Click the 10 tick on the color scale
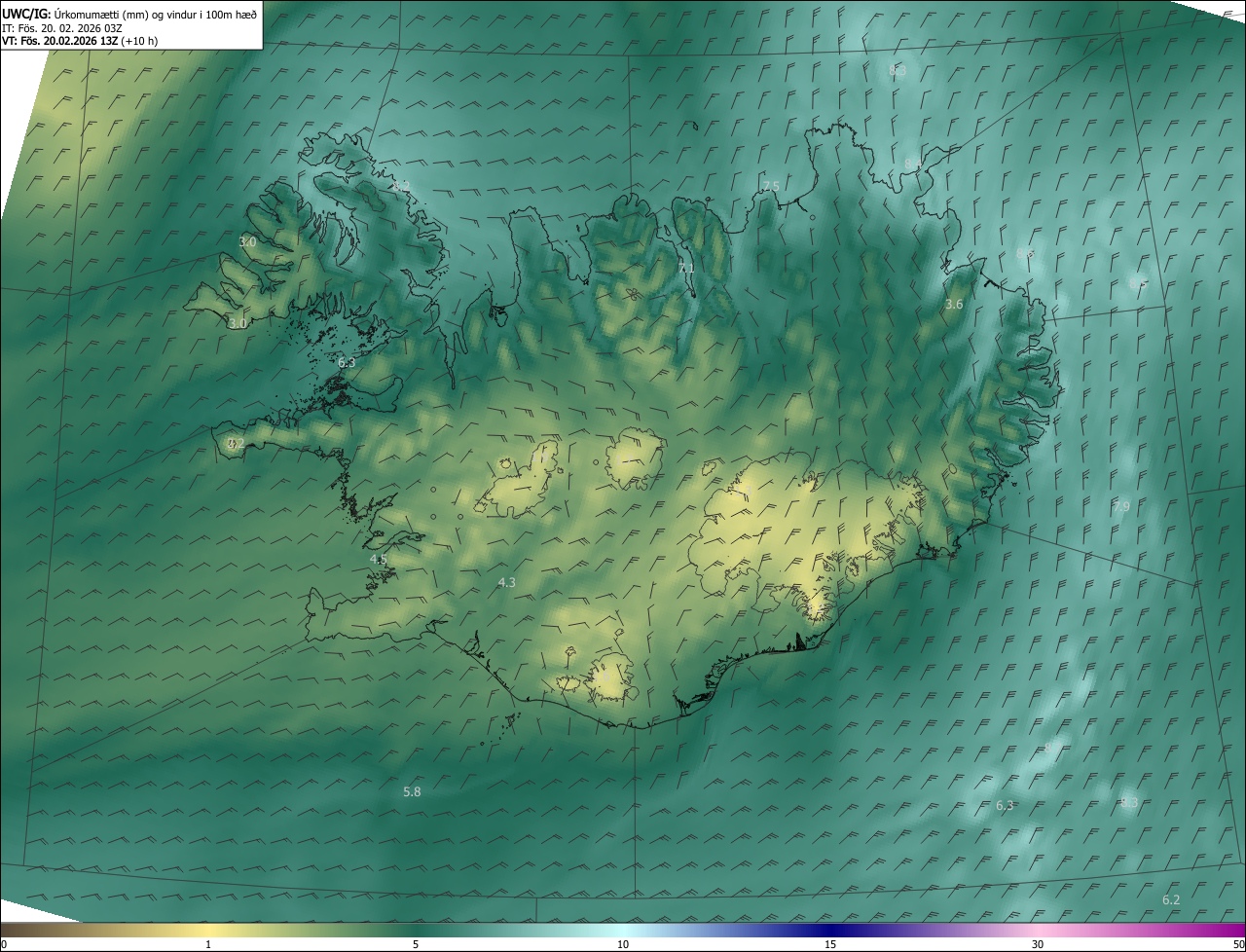The height and width of the screenshot is (952, 1246). pos(623,945)
